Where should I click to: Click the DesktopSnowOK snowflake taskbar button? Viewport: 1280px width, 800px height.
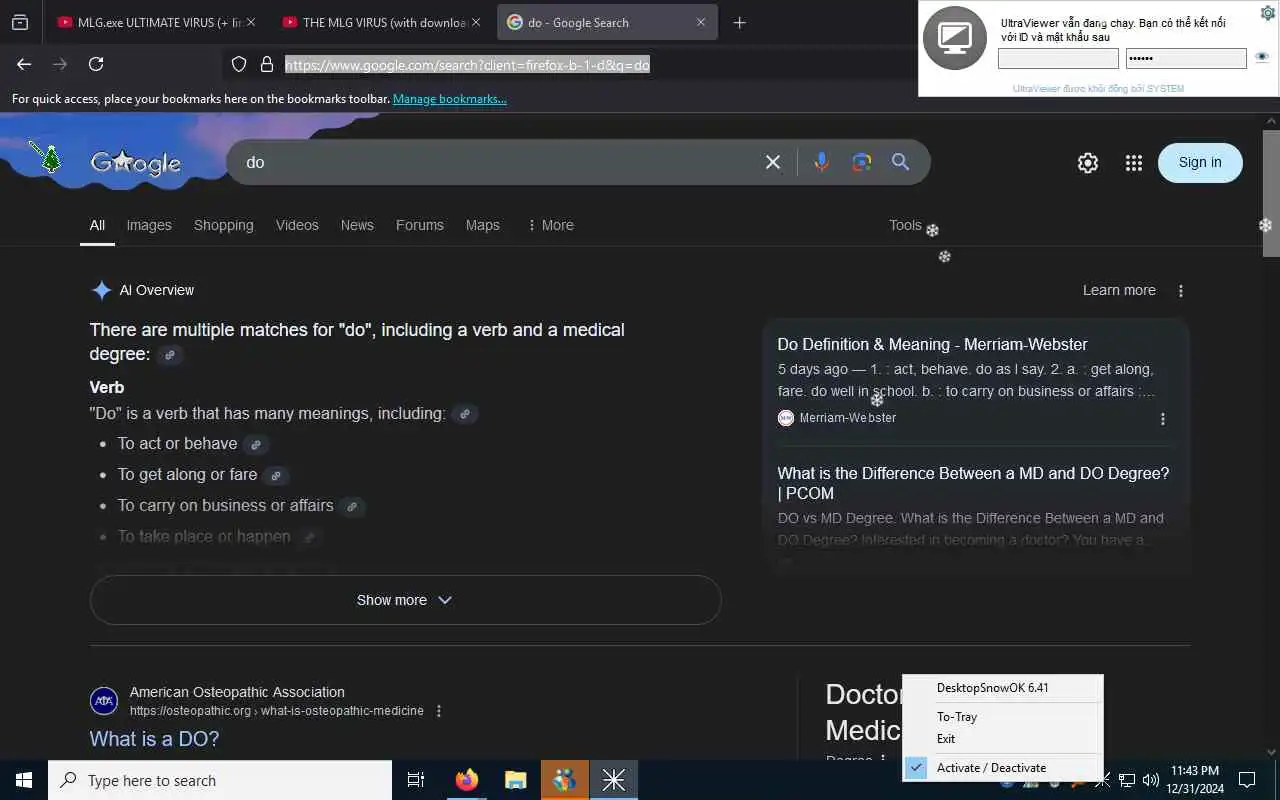tap(614, 780)
